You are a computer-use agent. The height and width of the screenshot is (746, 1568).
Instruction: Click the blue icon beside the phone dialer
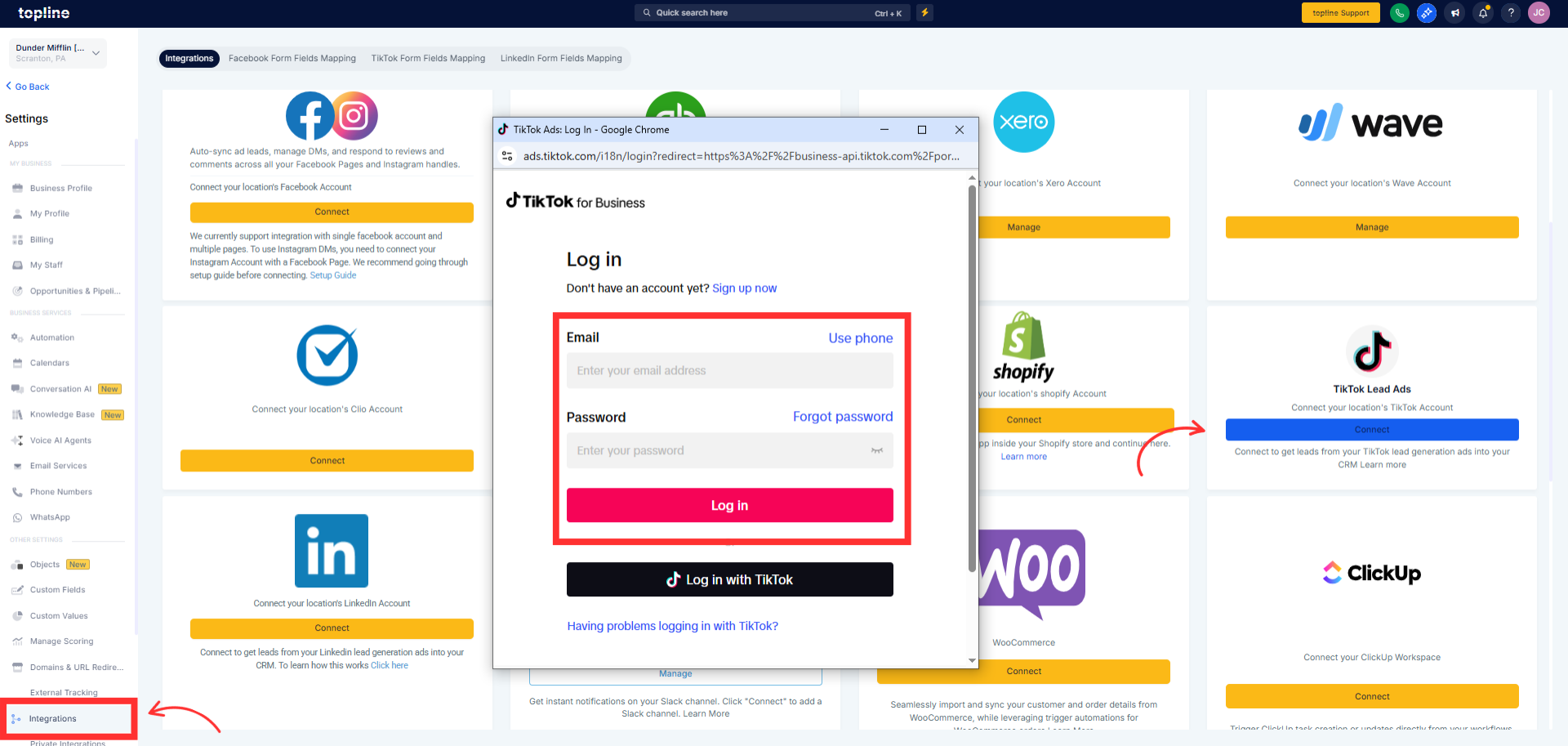click(1427, 13)
